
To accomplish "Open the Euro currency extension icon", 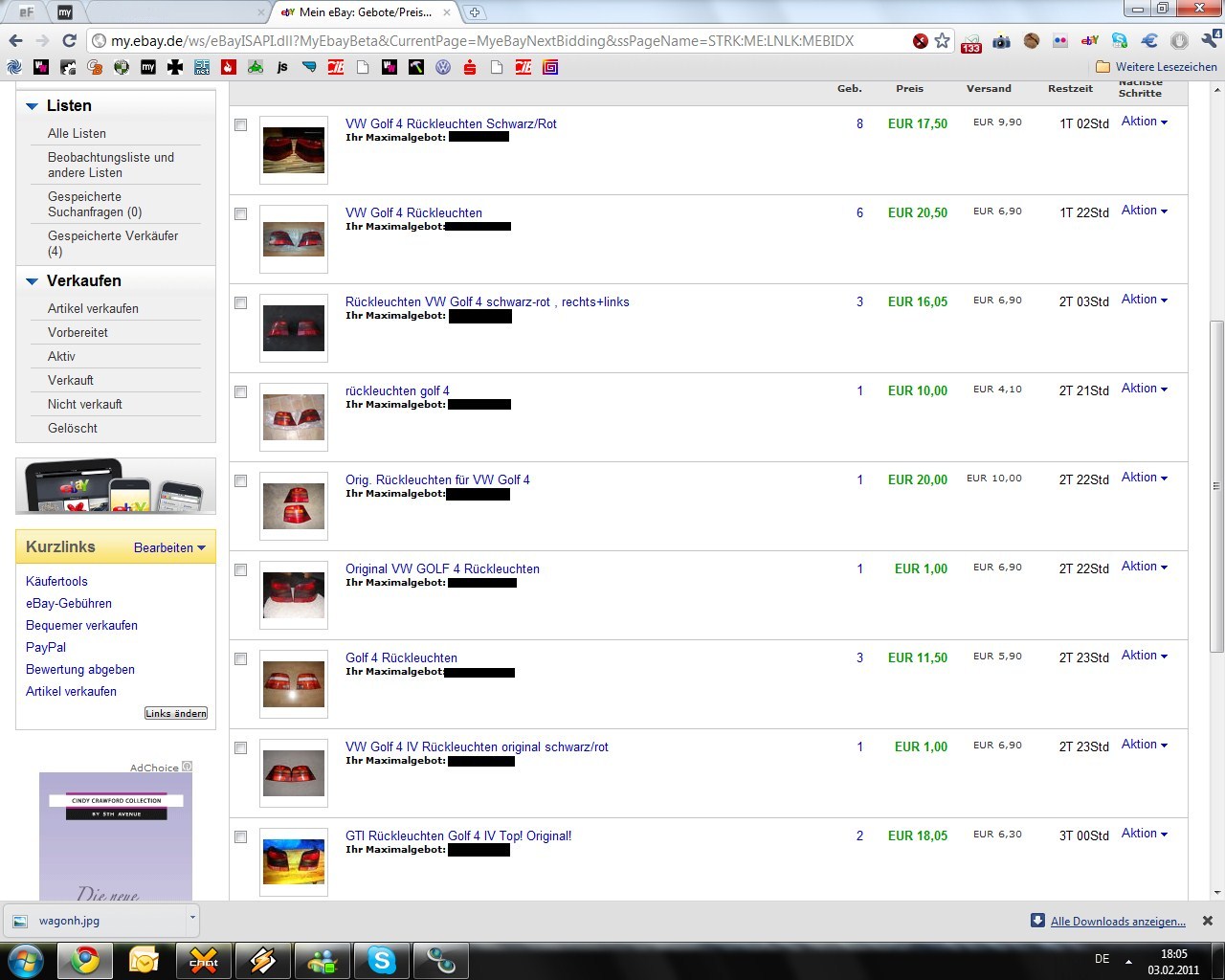I will (1150, 41).
